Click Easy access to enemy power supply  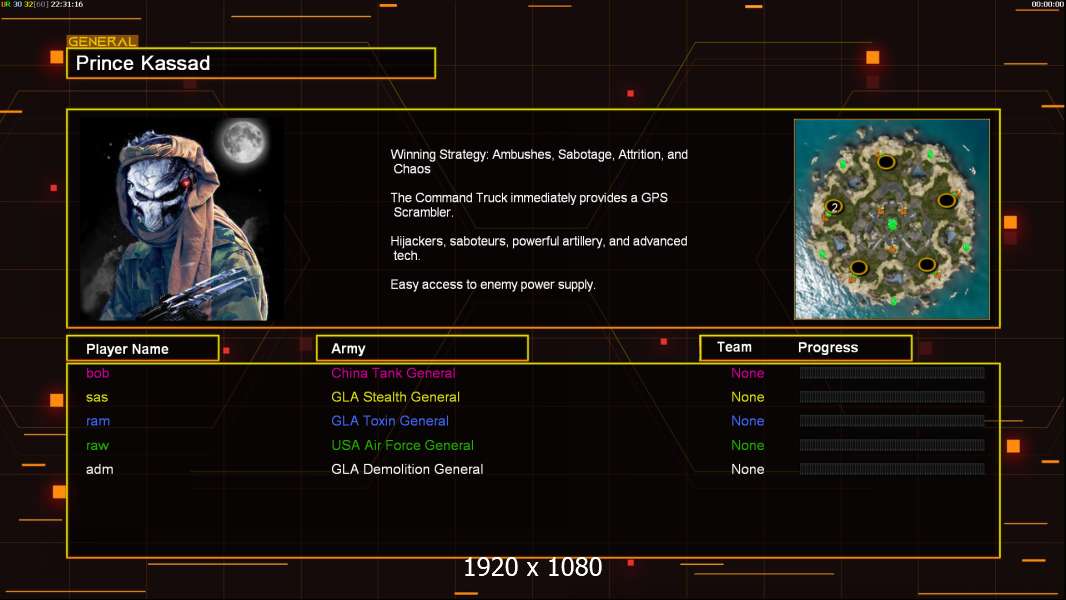493,285
